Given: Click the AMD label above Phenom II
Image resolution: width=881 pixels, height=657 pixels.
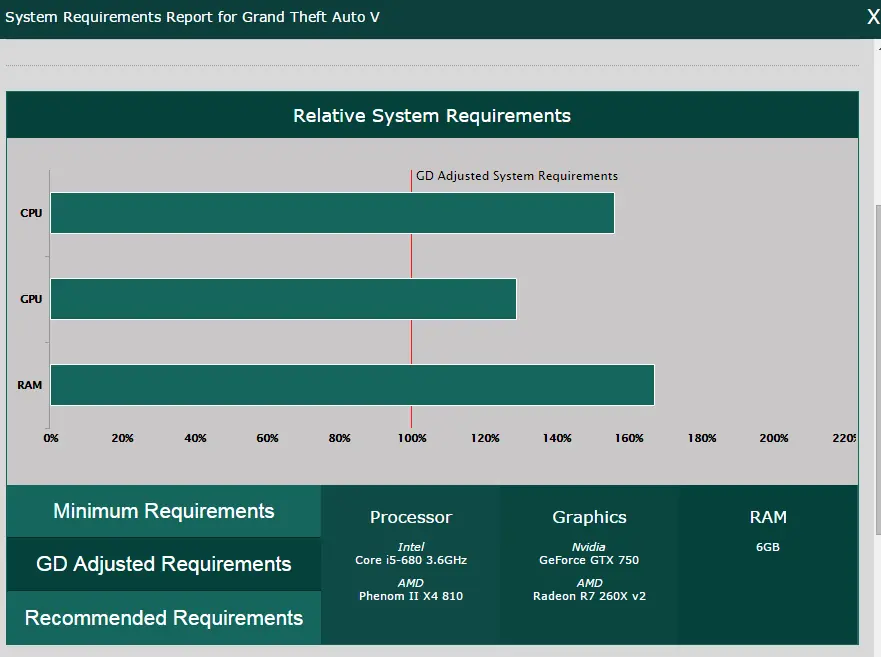Looking at the screenshot, I should point(411,583).
